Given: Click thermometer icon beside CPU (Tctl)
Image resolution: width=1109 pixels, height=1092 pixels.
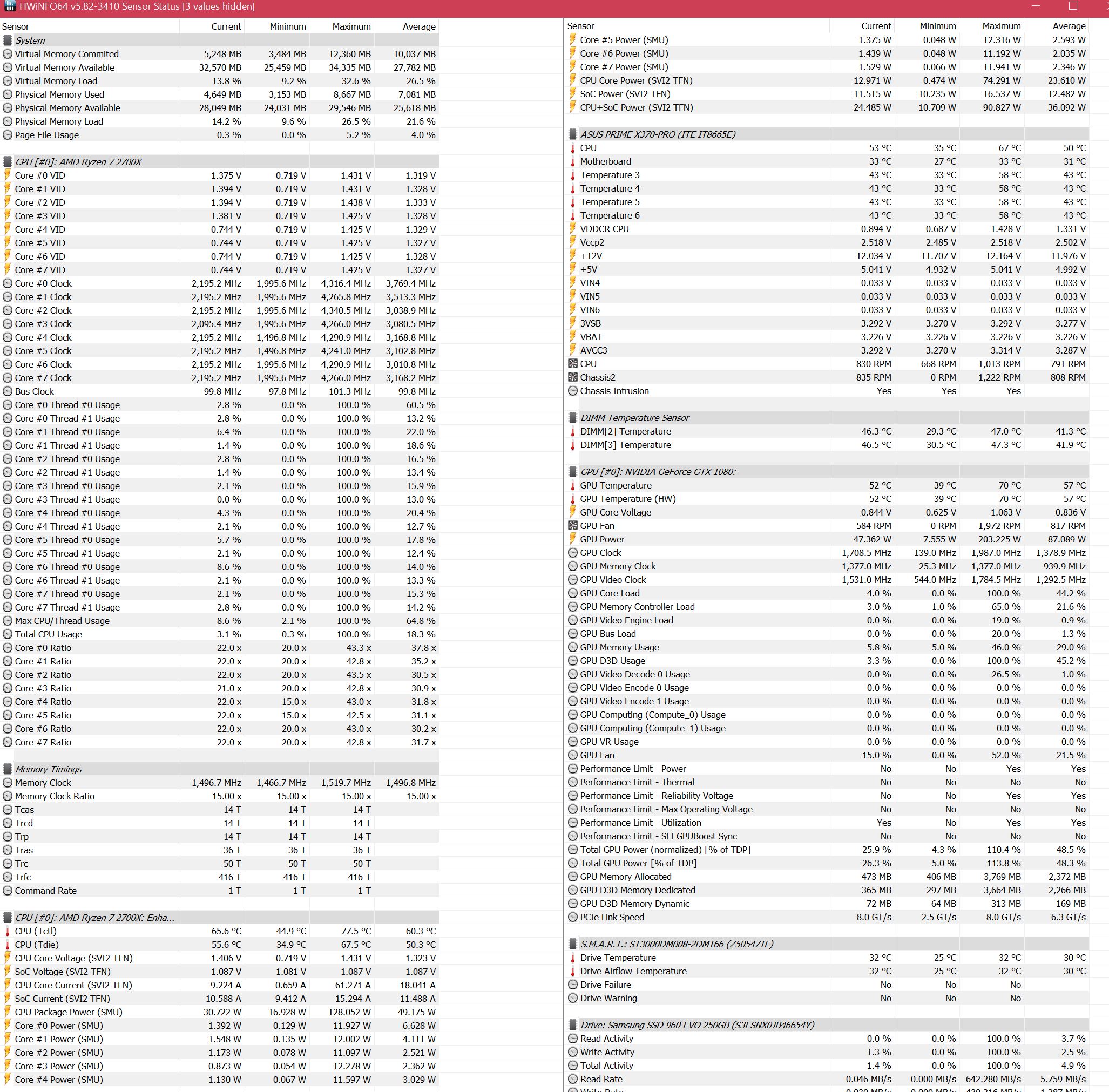Looking at the screenshot, I should pos(8,932).
